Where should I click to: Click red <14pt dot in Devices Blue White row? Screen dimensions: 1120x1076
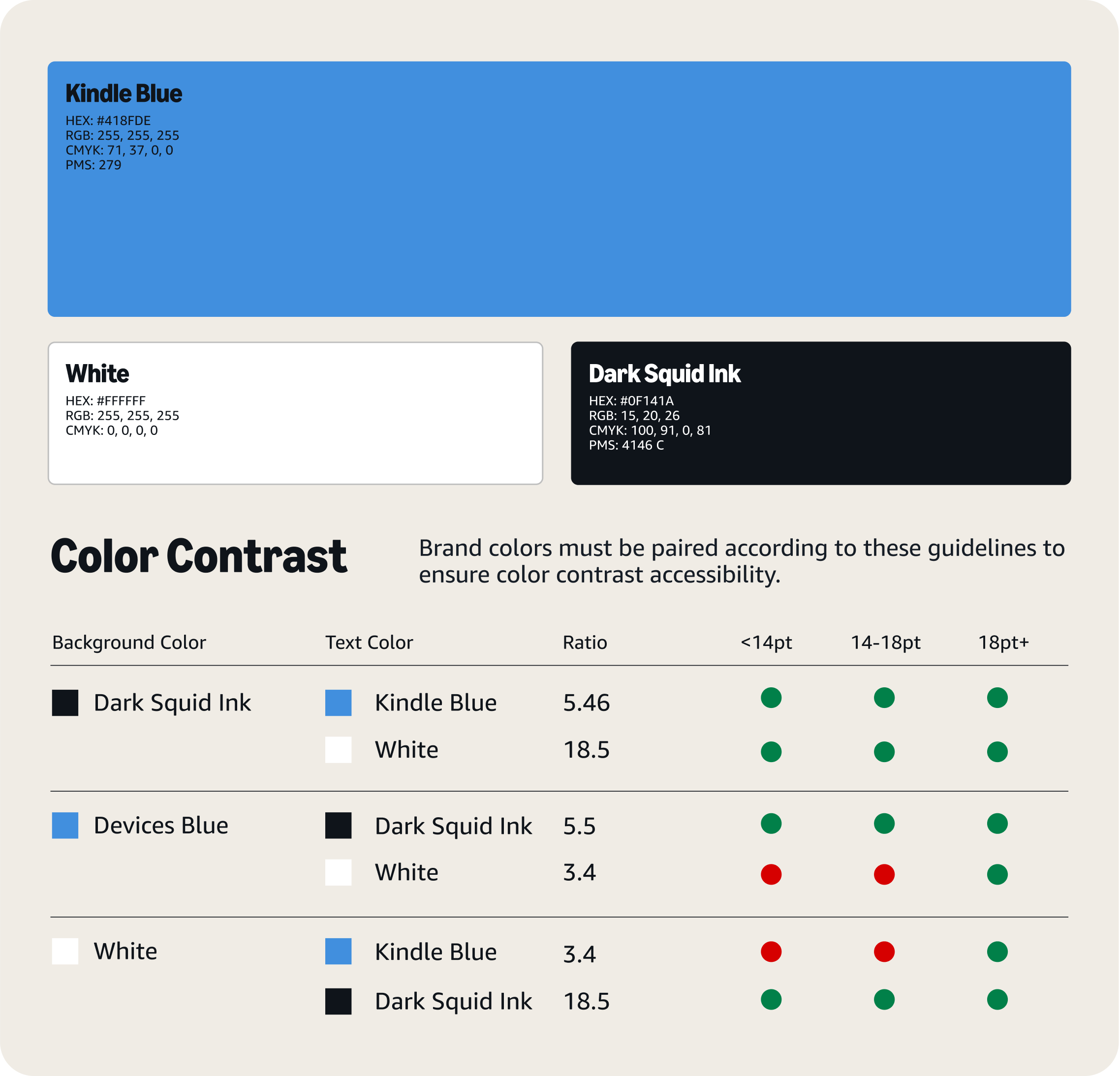point(771,874)
